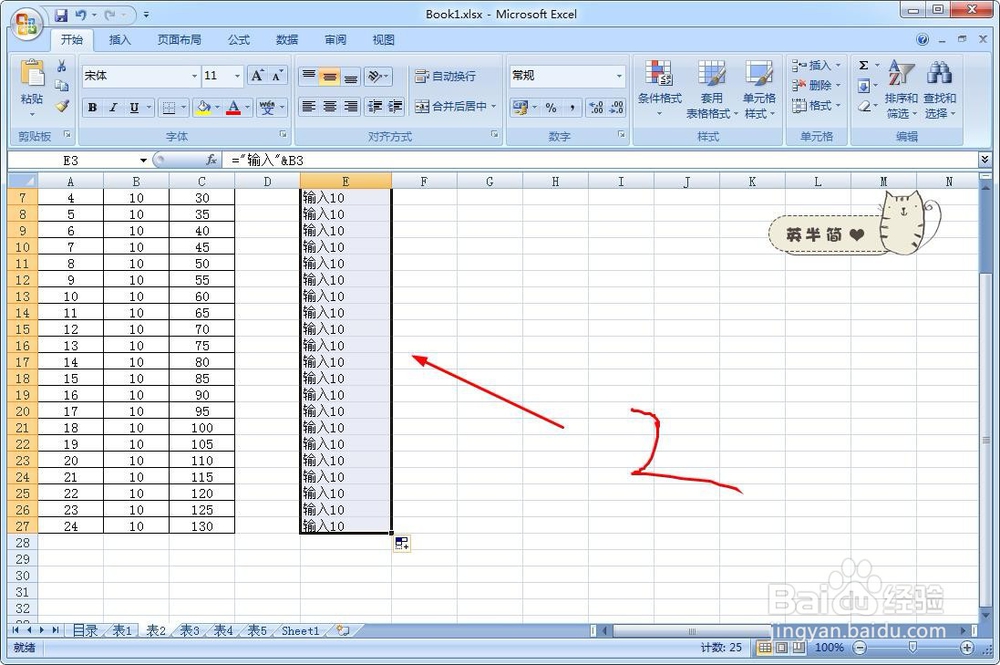
Task: Click 套用表格格式 format as table button
Action: (711, 89)
